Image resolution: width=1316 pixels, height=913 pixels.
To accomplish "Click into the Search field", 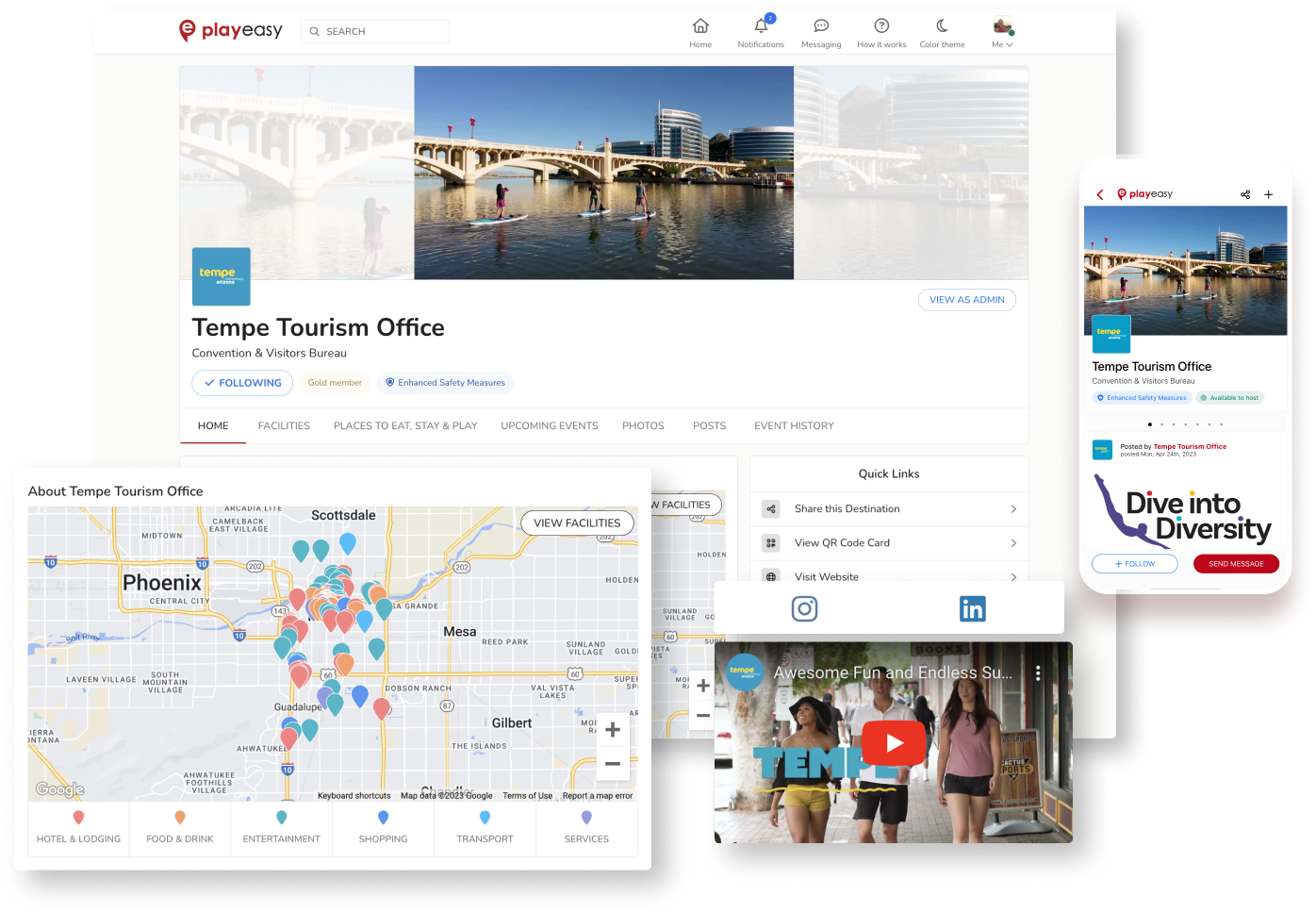I will pos(375,31).
